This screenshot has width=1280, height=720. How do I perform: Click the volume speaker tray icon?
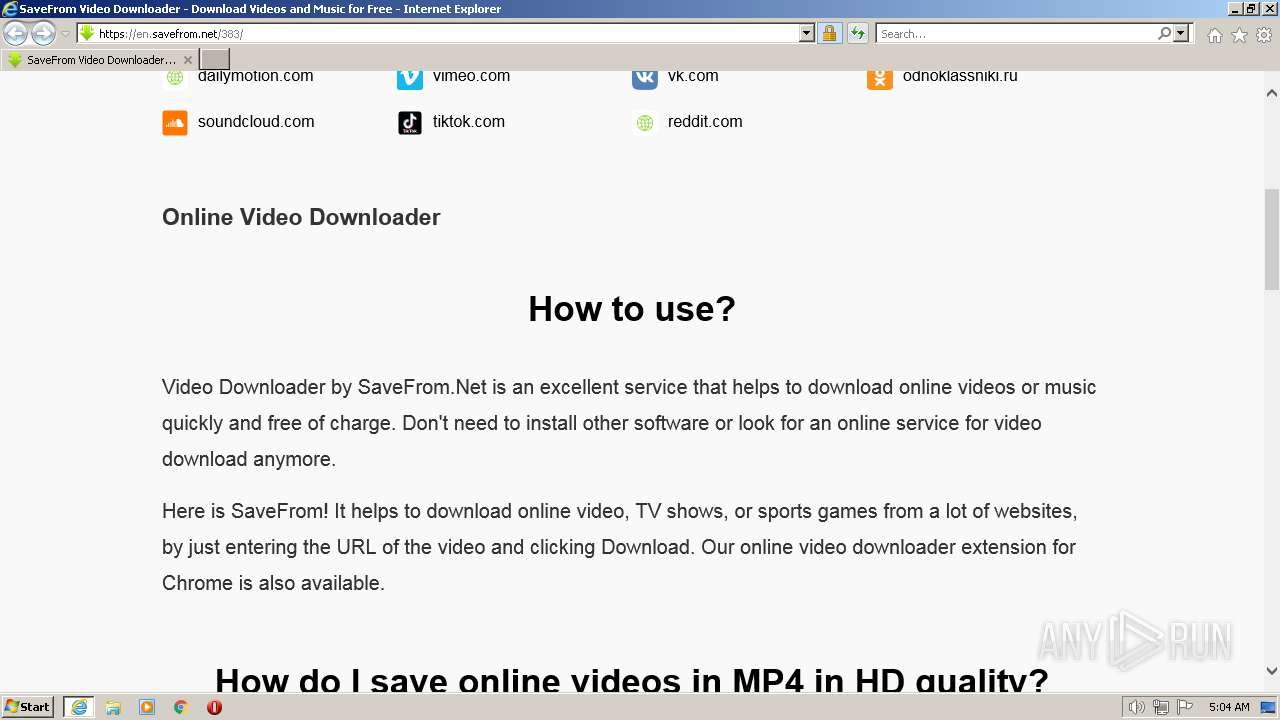[x=1137, y=707]
